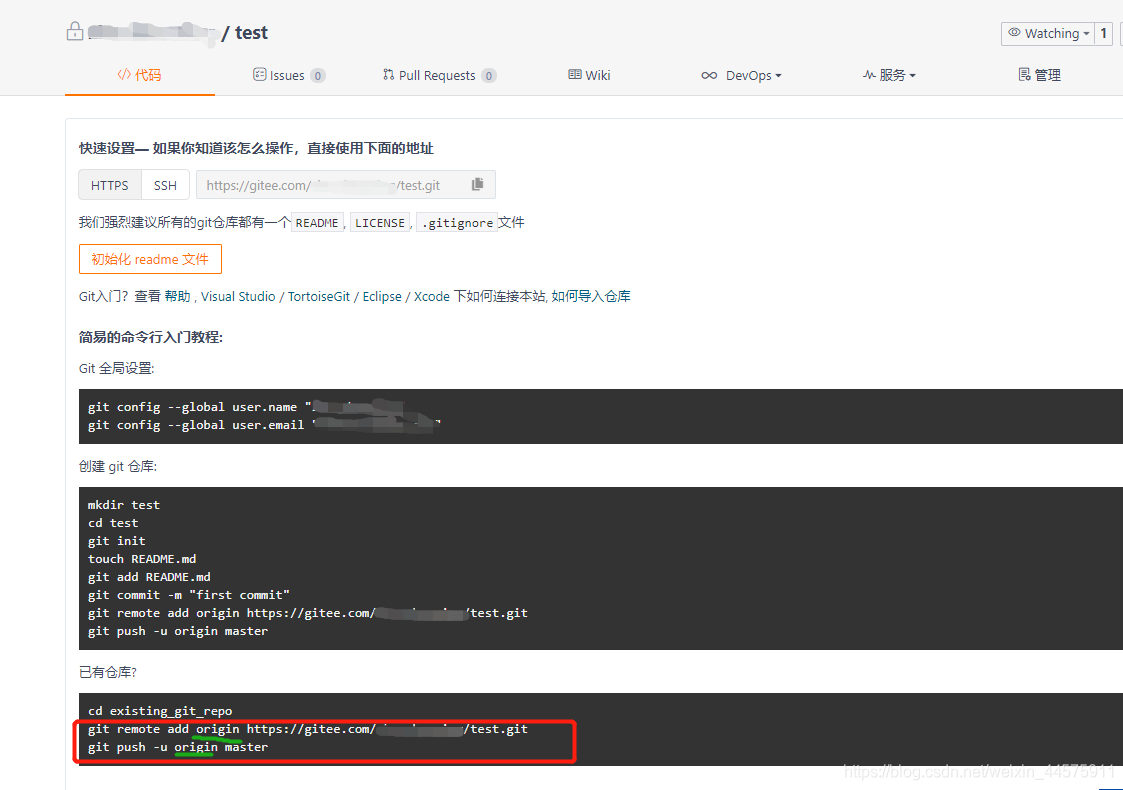Viewport: 1123px width, 790px height.
Task: Open the 帮助 link
Action: pos(177,296)
